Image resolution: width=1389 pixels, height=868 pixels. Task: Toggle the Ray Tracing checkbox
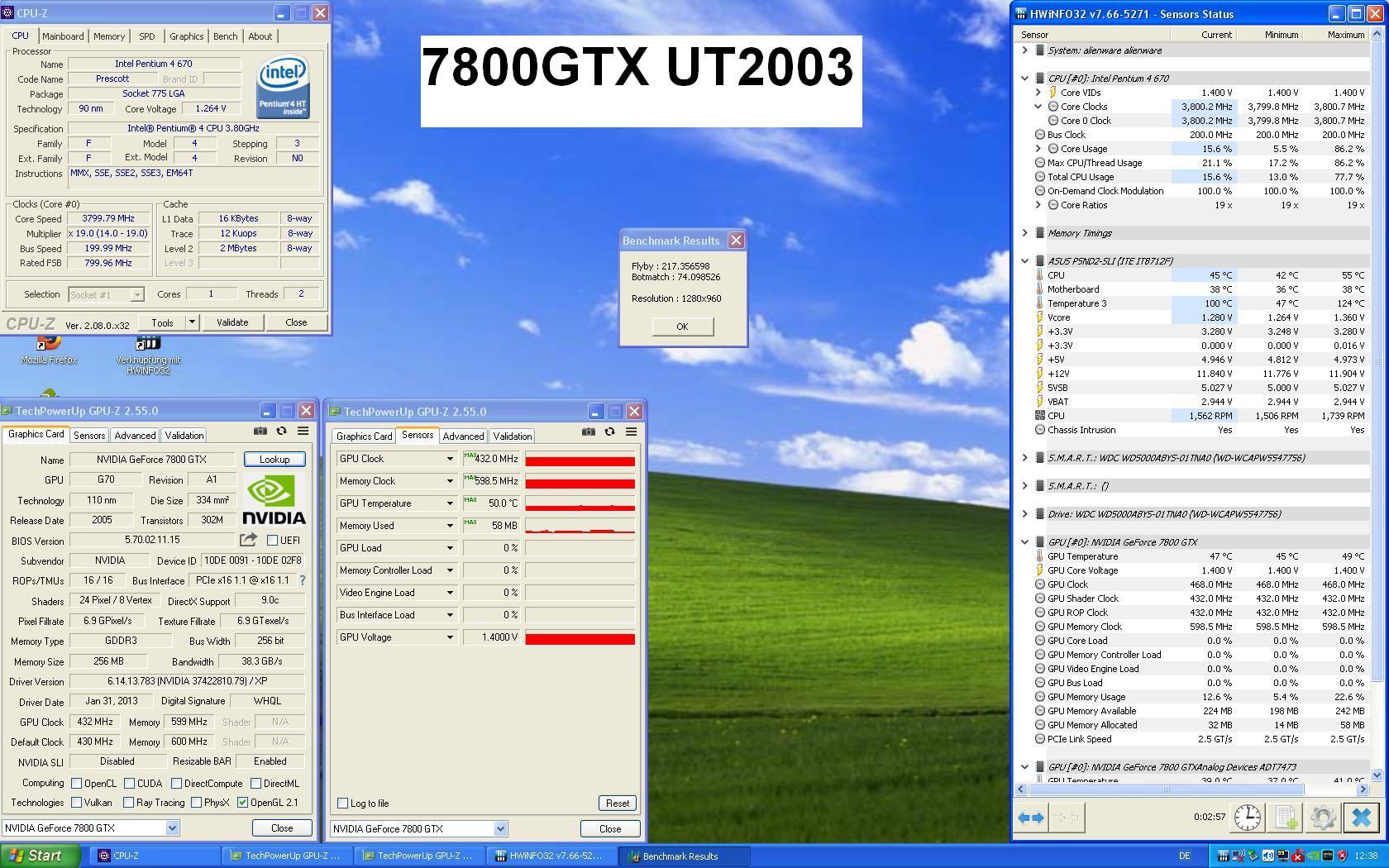point(128,802)
